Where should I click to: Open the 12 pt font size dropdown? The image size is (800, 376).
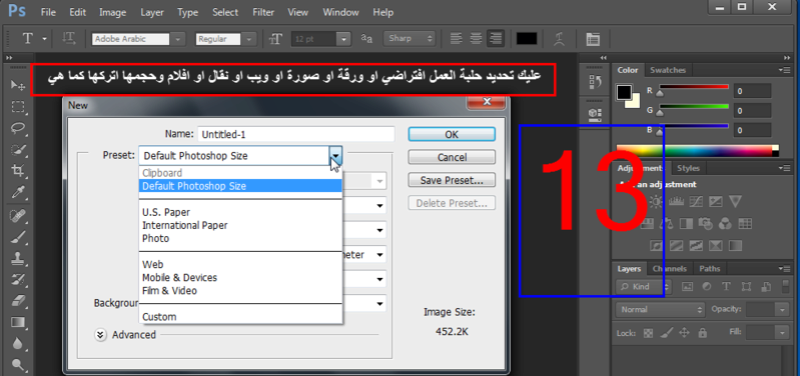pyautogui.click(x=344, y=39)
